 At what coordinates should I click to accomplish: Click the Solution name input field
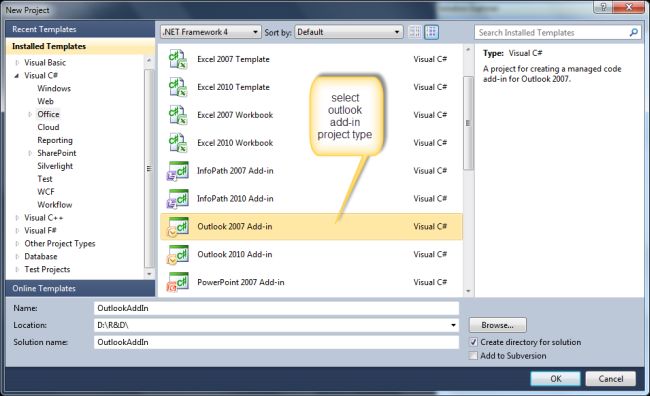pos(276,342)
